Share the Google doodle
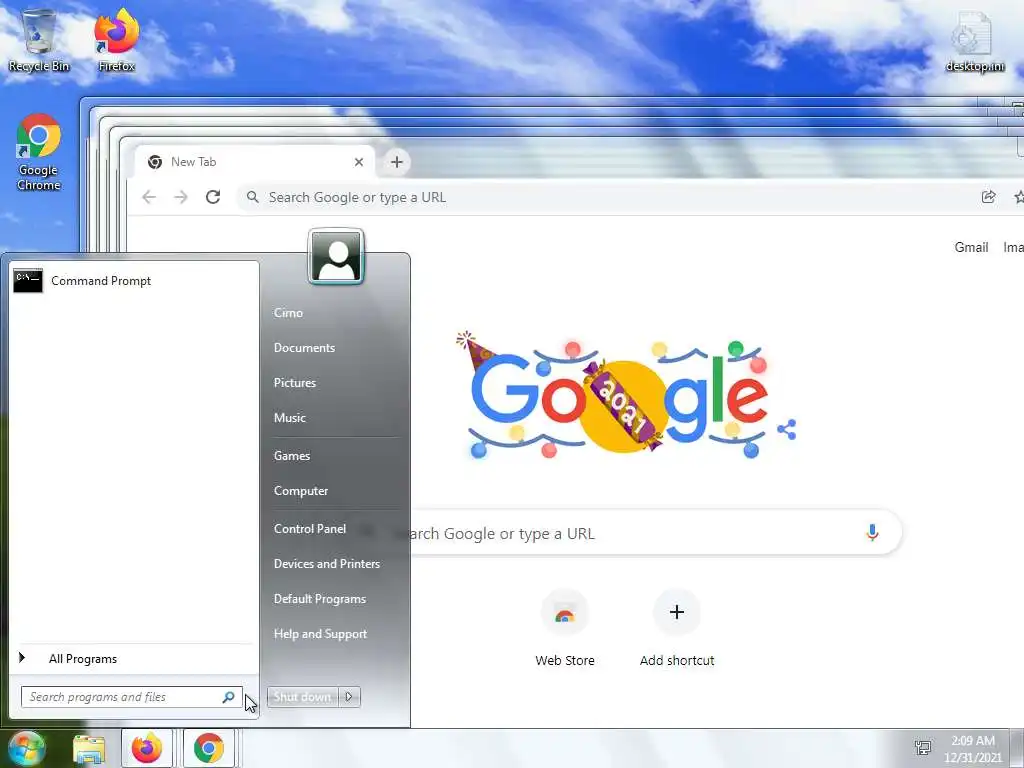Screen dimensions: 1024x768 coord(787,430)
